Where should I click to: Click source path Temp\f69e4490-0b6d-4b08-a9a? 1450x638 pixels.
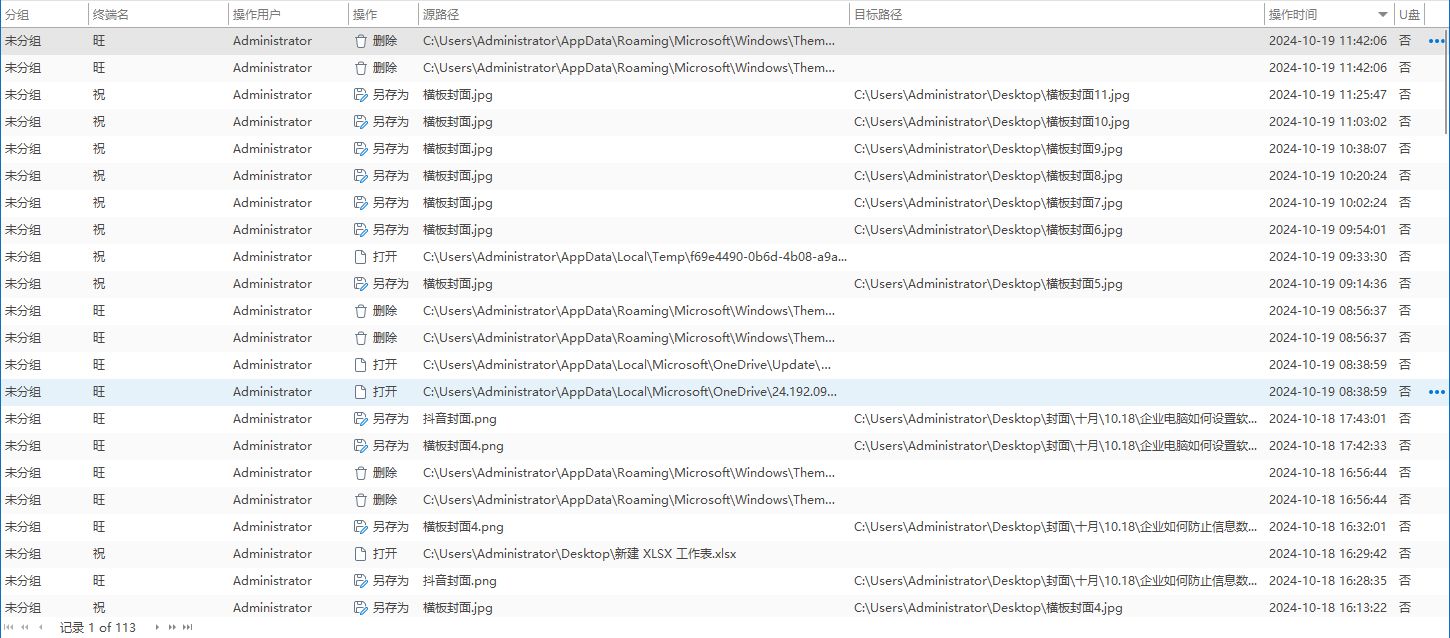(634, 257)
